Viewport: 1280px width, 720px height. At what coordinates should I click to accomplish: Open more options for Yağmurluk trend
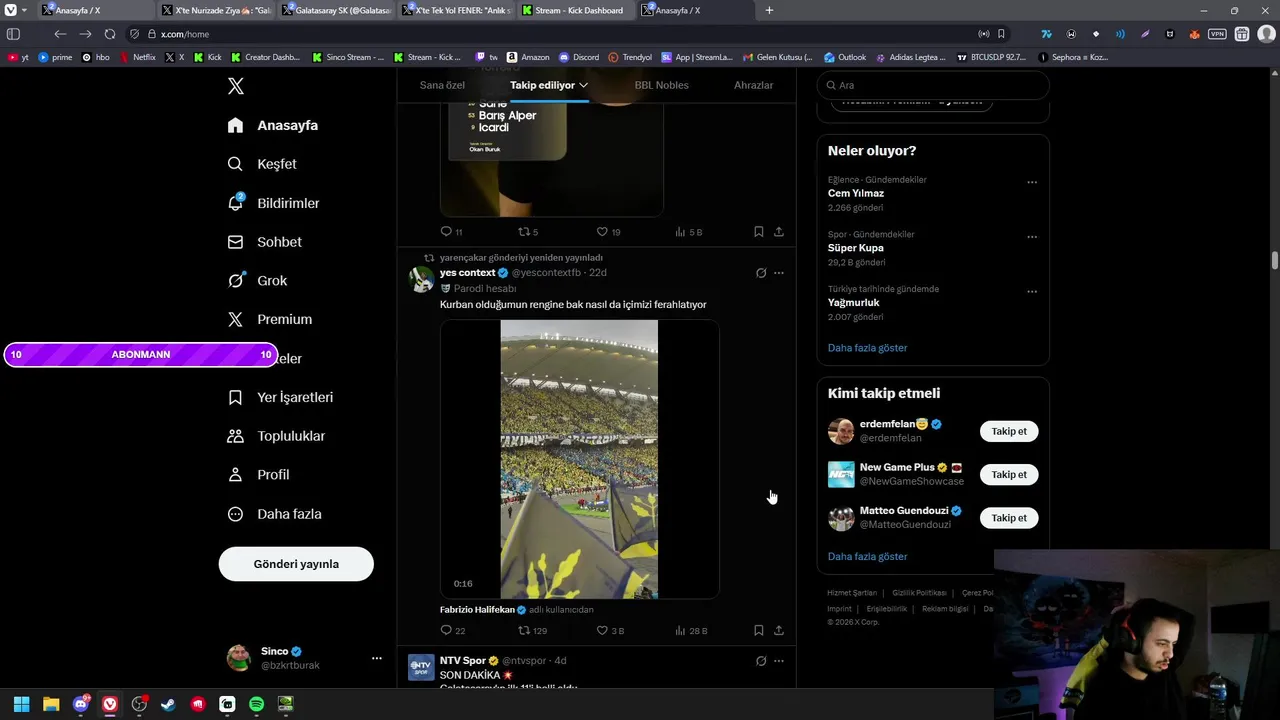[1032, 292]
